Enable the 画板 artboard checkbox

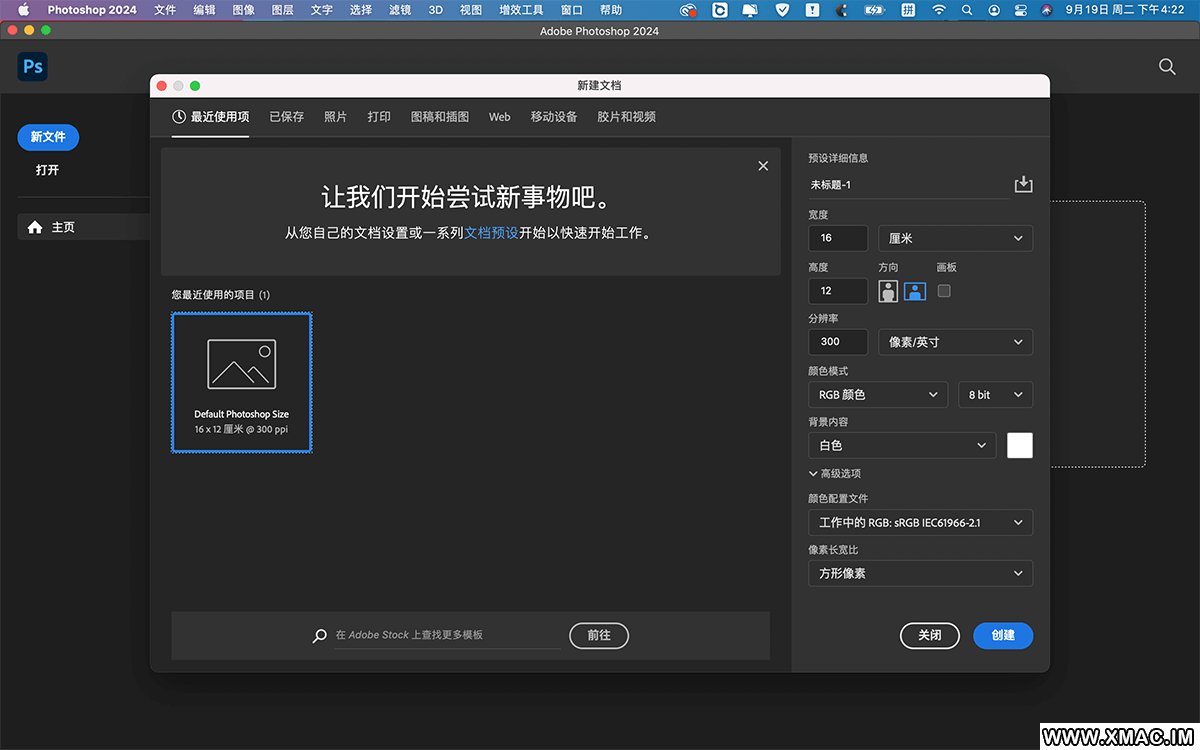[x=944, y=291]
